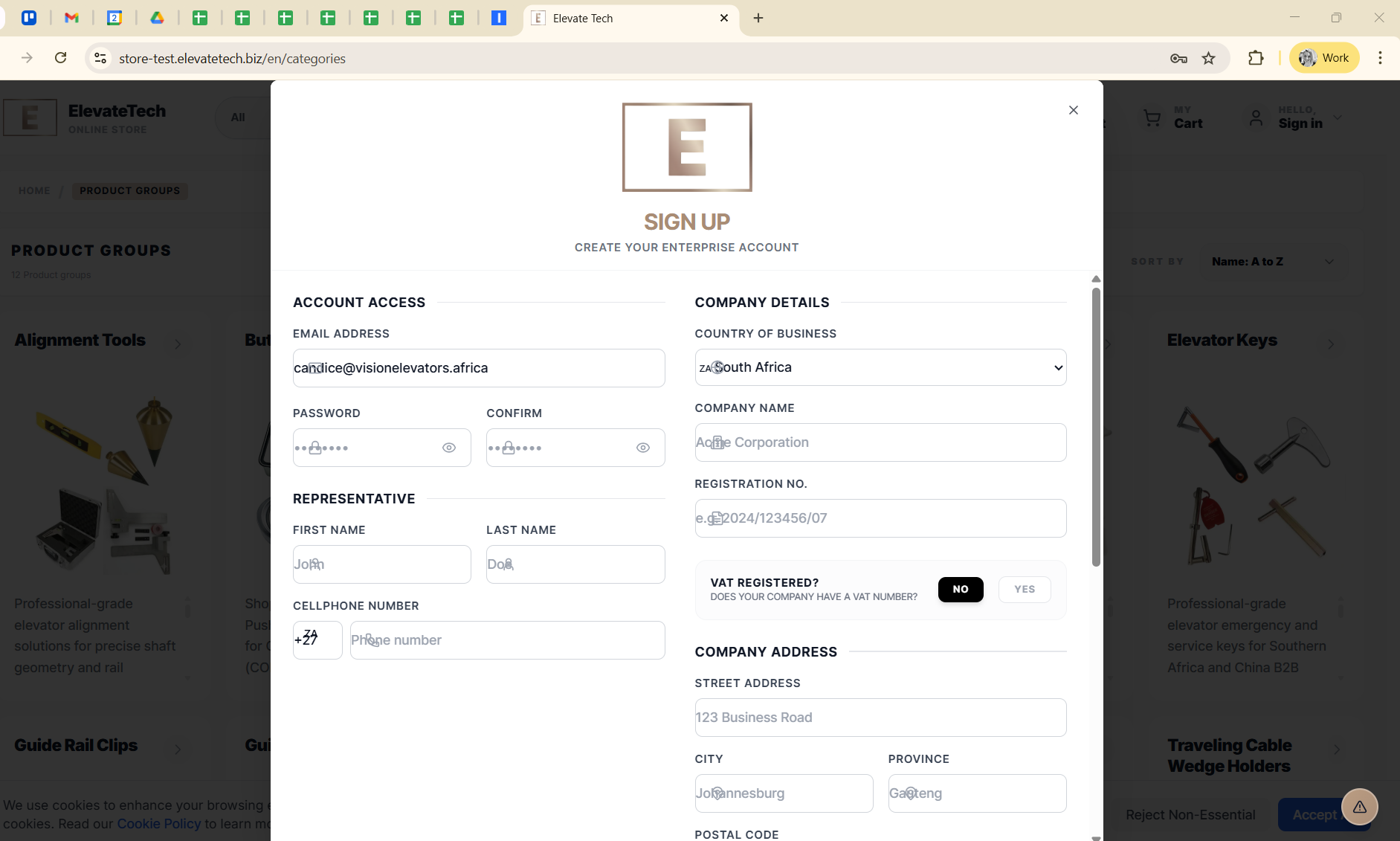1400x841 pixels.
Task: Toggle visibility of Confirm password field
Action: coord(643,448)
